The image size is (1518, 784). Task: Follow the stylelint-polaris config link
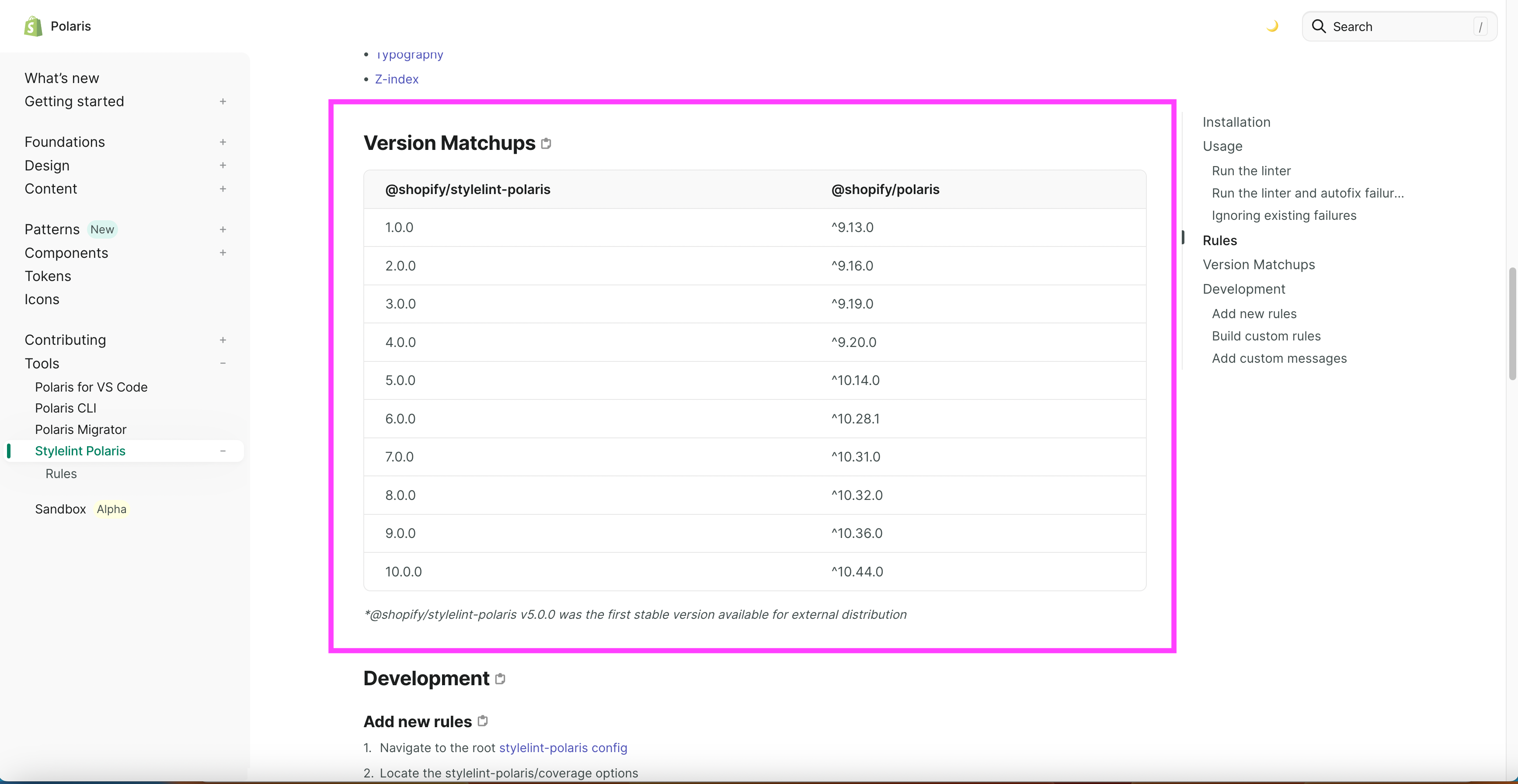point(563,747)
